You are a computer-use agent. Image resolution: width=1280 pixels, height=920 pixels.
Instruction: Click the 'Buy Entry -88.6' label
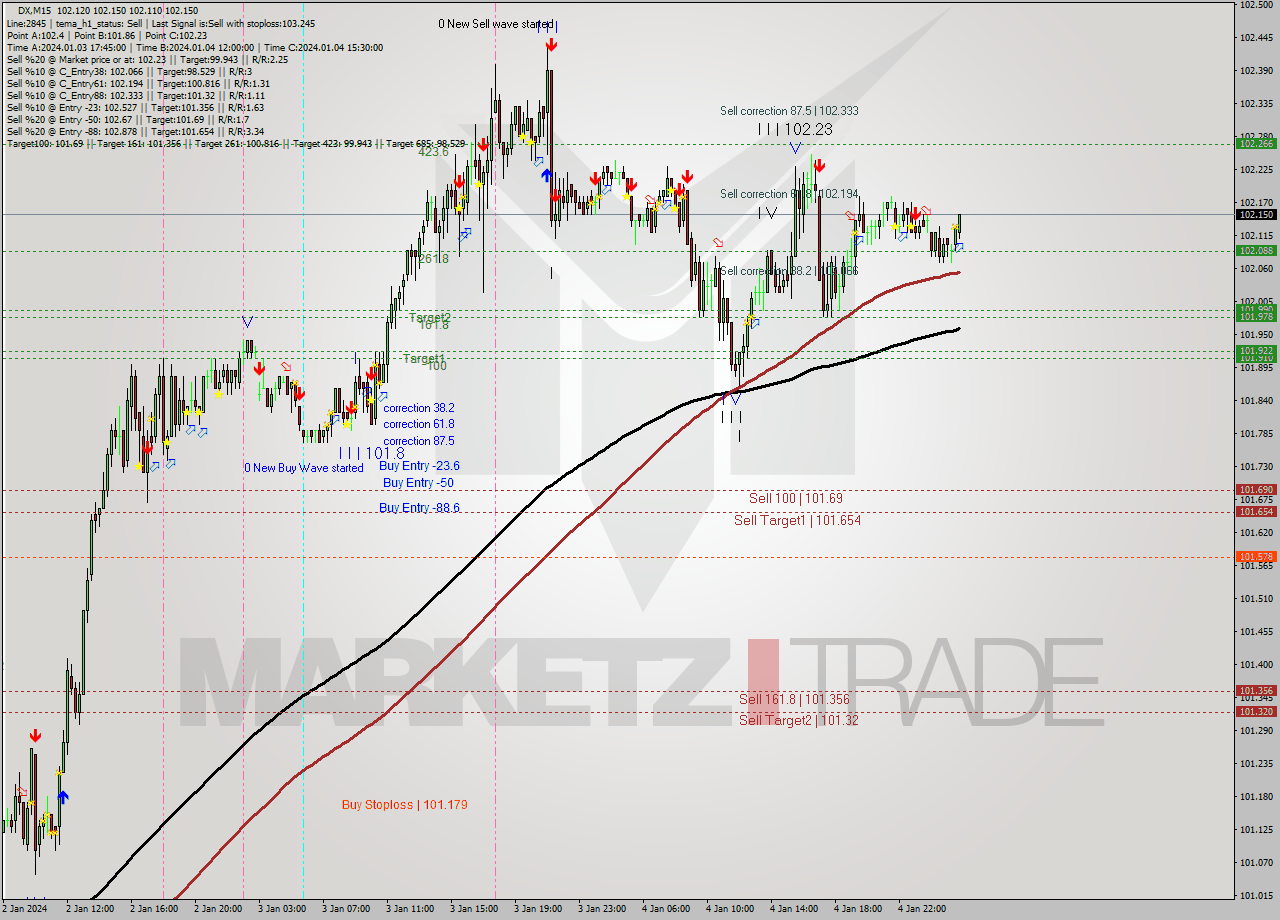click(419, 508)
